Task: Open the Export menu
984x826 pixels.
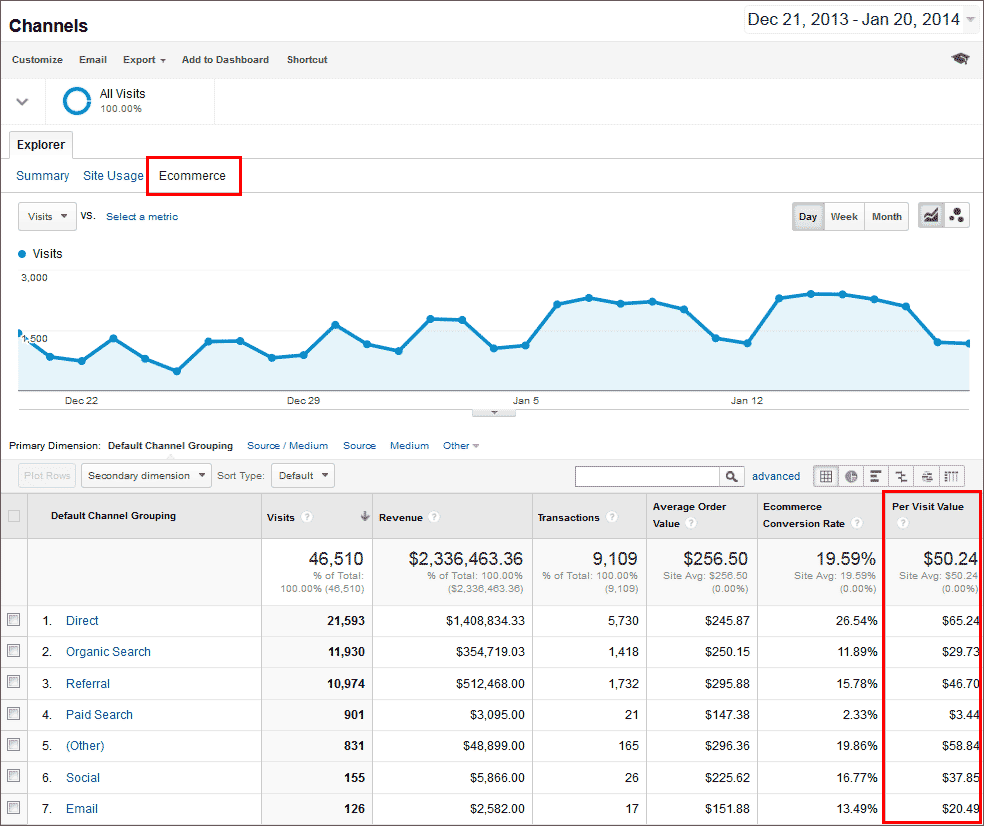Action: (x=144, y=60)
